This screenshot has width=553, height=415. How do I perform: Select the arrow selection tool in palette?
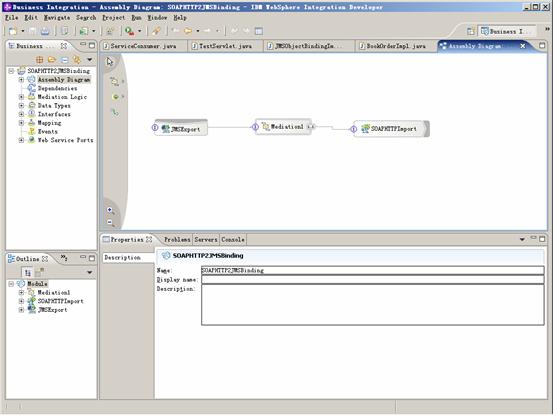click(x=110, y=62)
